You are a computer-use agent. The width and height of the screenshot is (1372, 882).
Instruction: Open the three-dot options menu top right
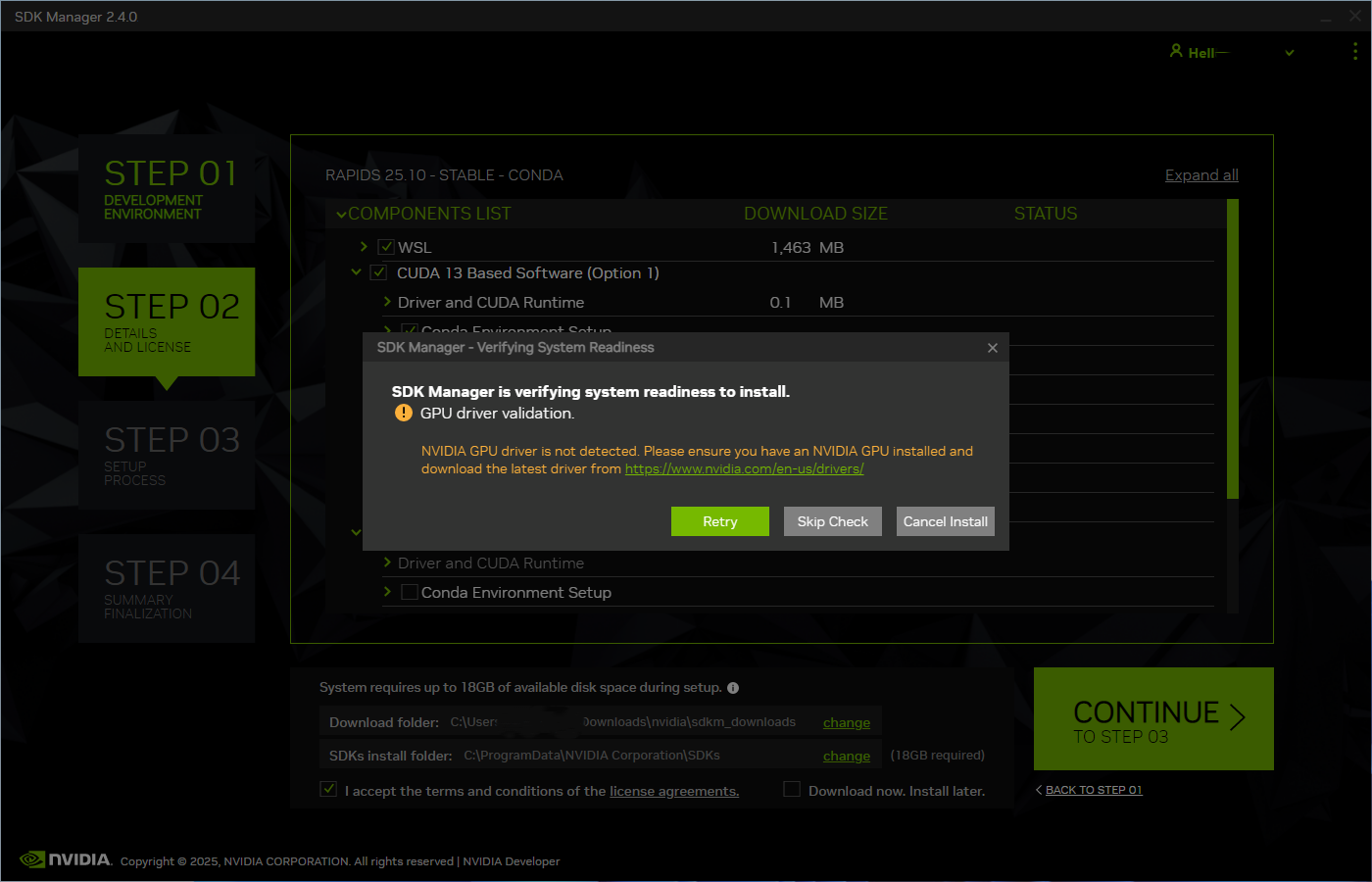pyautogui.click(x=1354, y=52)
